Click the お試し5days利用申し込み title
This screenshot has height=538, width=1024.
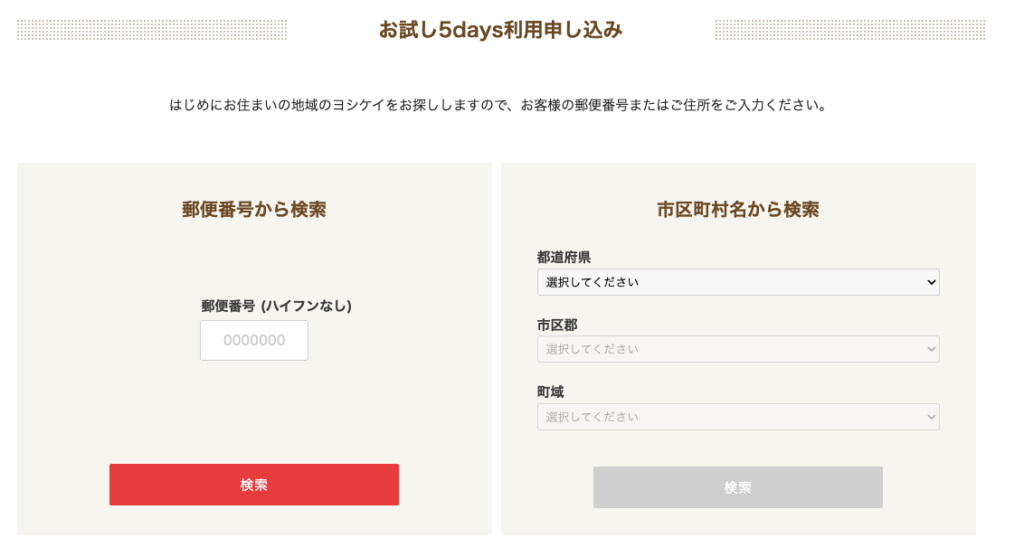(x=500, y=30)
